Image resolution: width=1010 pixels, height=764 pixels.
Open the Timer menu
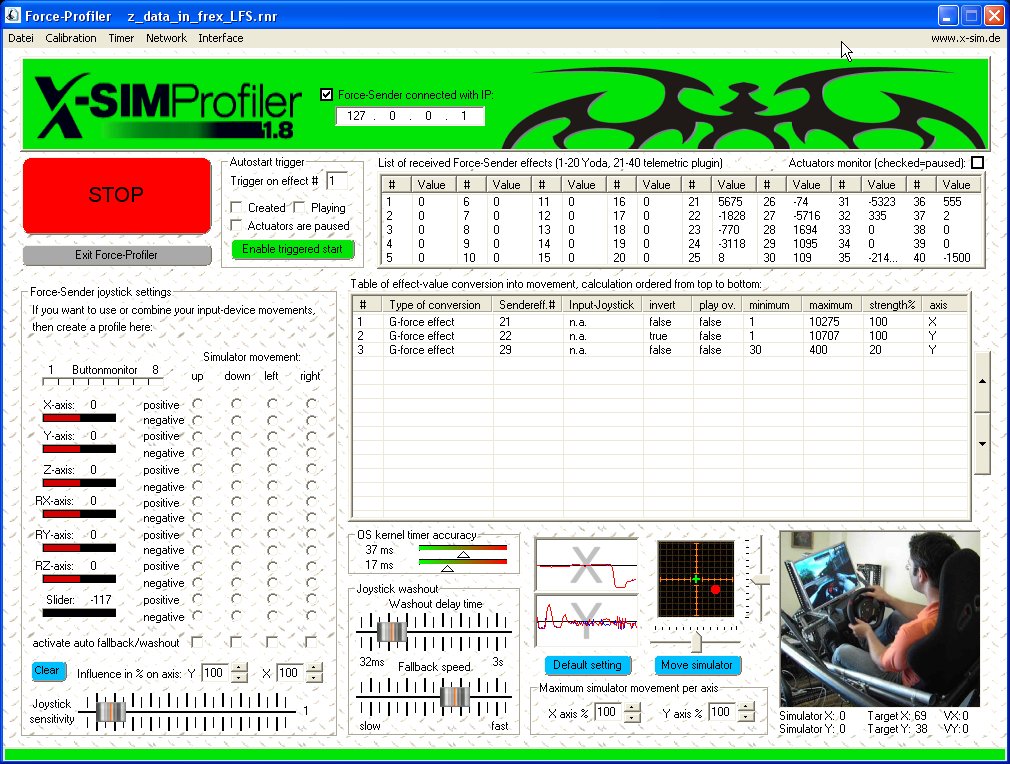pyautogui.click(x=121, y=38)
